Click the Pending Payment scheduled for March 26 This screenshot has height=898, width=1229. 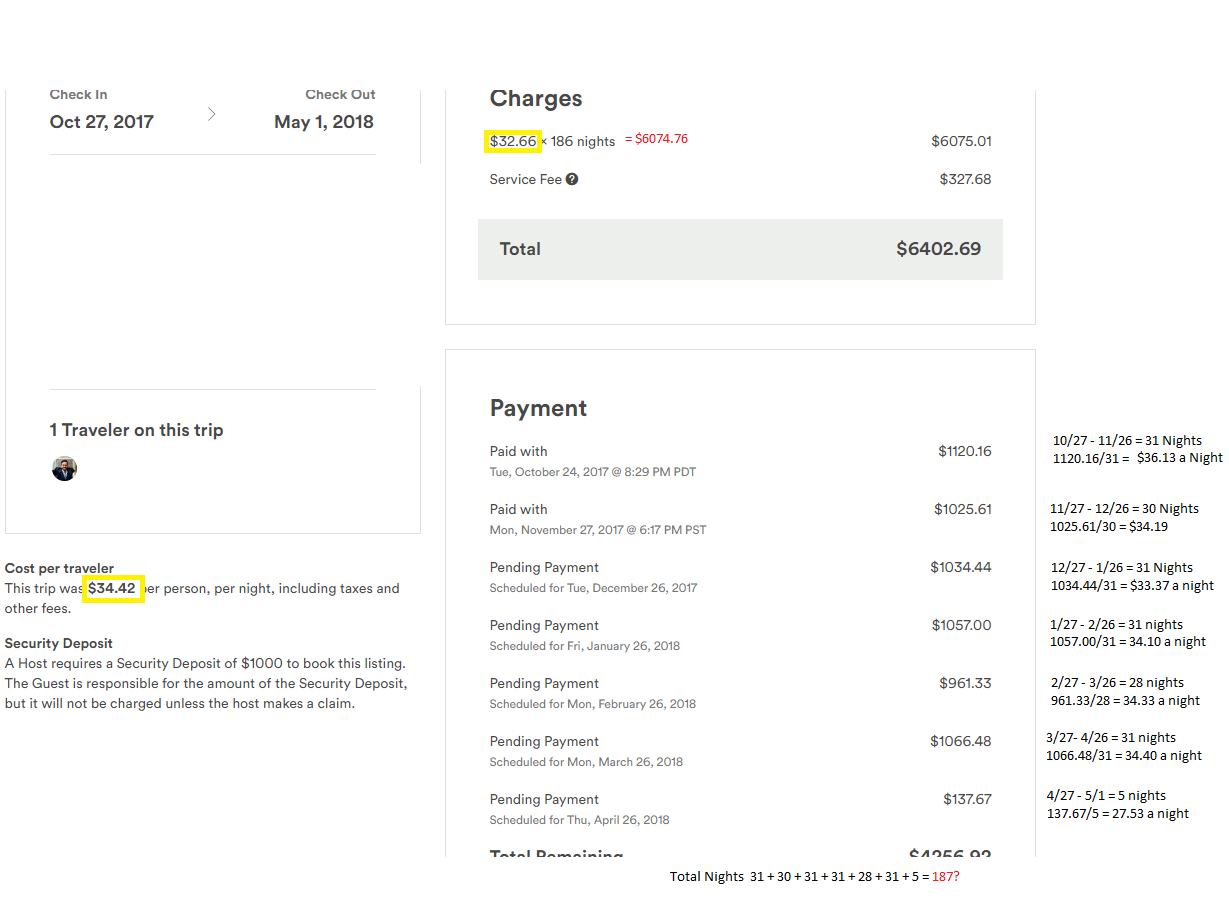point(544,741)
